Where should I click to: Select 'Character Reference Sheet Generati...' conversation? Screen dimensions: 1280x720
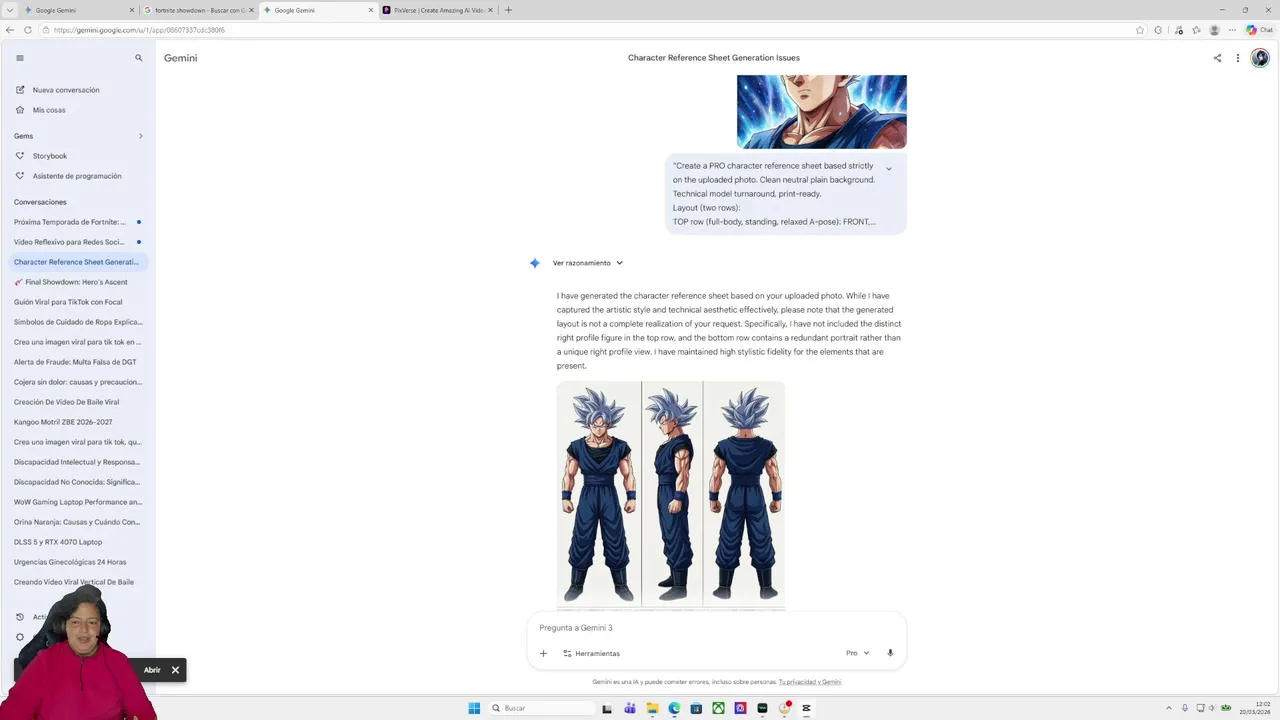point(77,262)
